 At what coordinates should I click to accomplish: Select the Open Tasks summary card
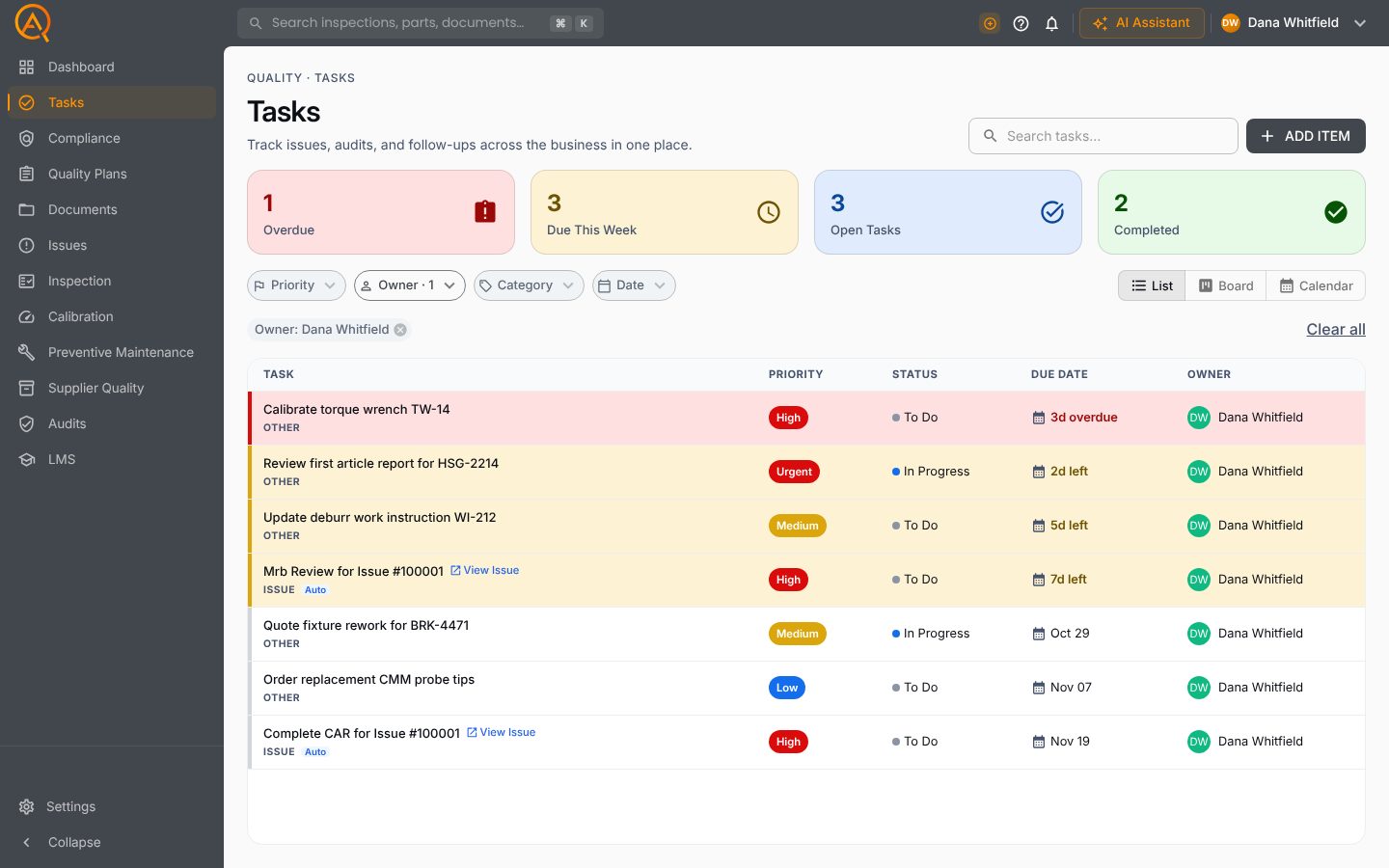click(948, 212)
